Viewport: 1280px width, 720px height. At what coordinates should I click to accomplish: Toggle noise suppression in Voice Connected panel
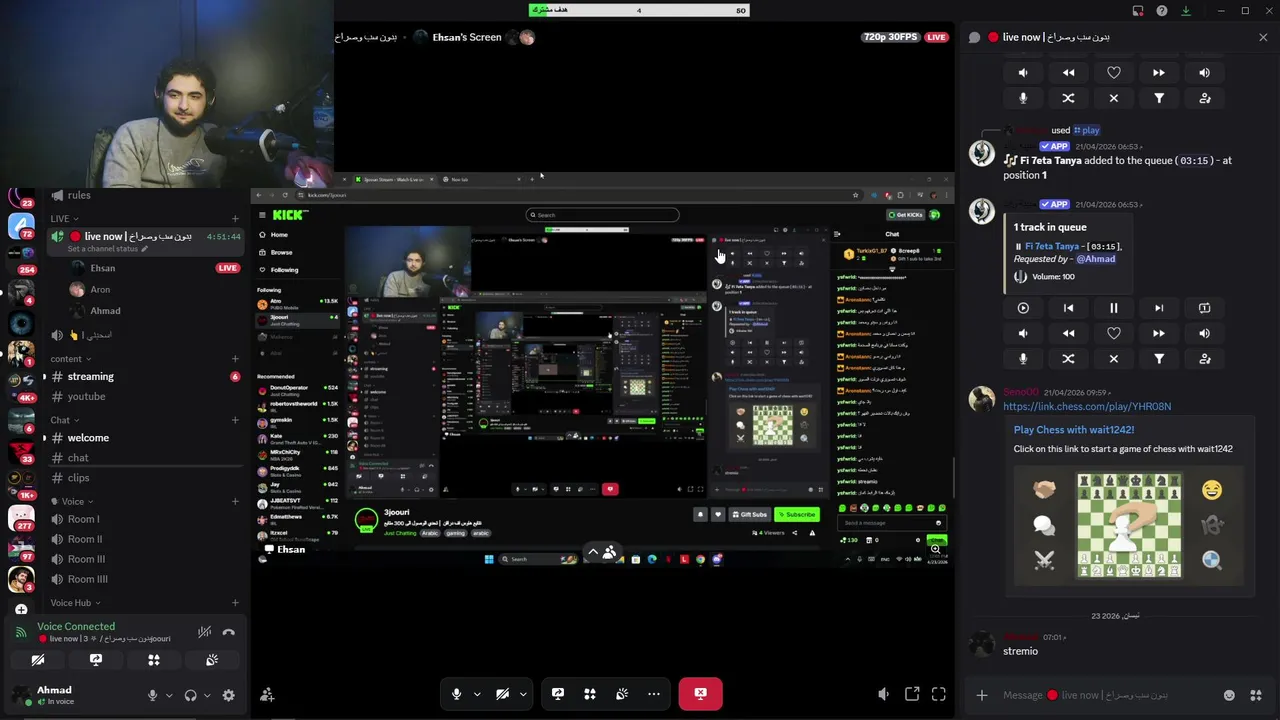[x=204, y=632]
